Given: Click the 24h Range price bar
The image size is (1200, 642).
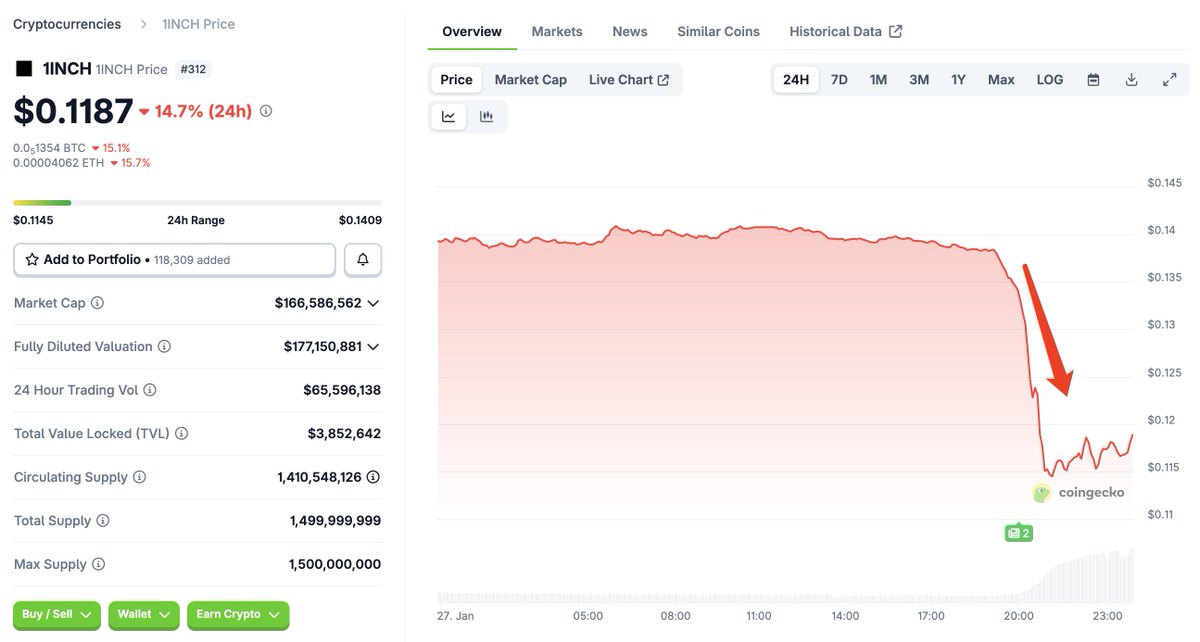Looking at the screenshot, I should coord(197,203).
